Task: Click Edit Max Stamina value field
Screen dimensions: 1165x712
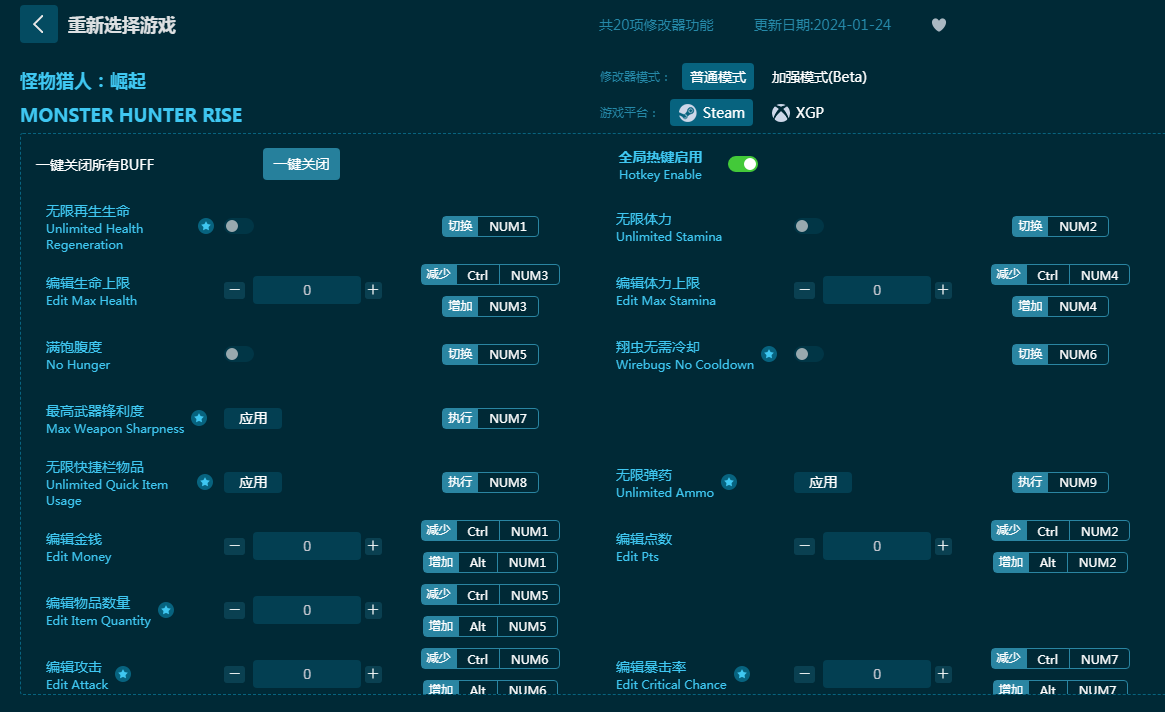Action: [877, 290]
